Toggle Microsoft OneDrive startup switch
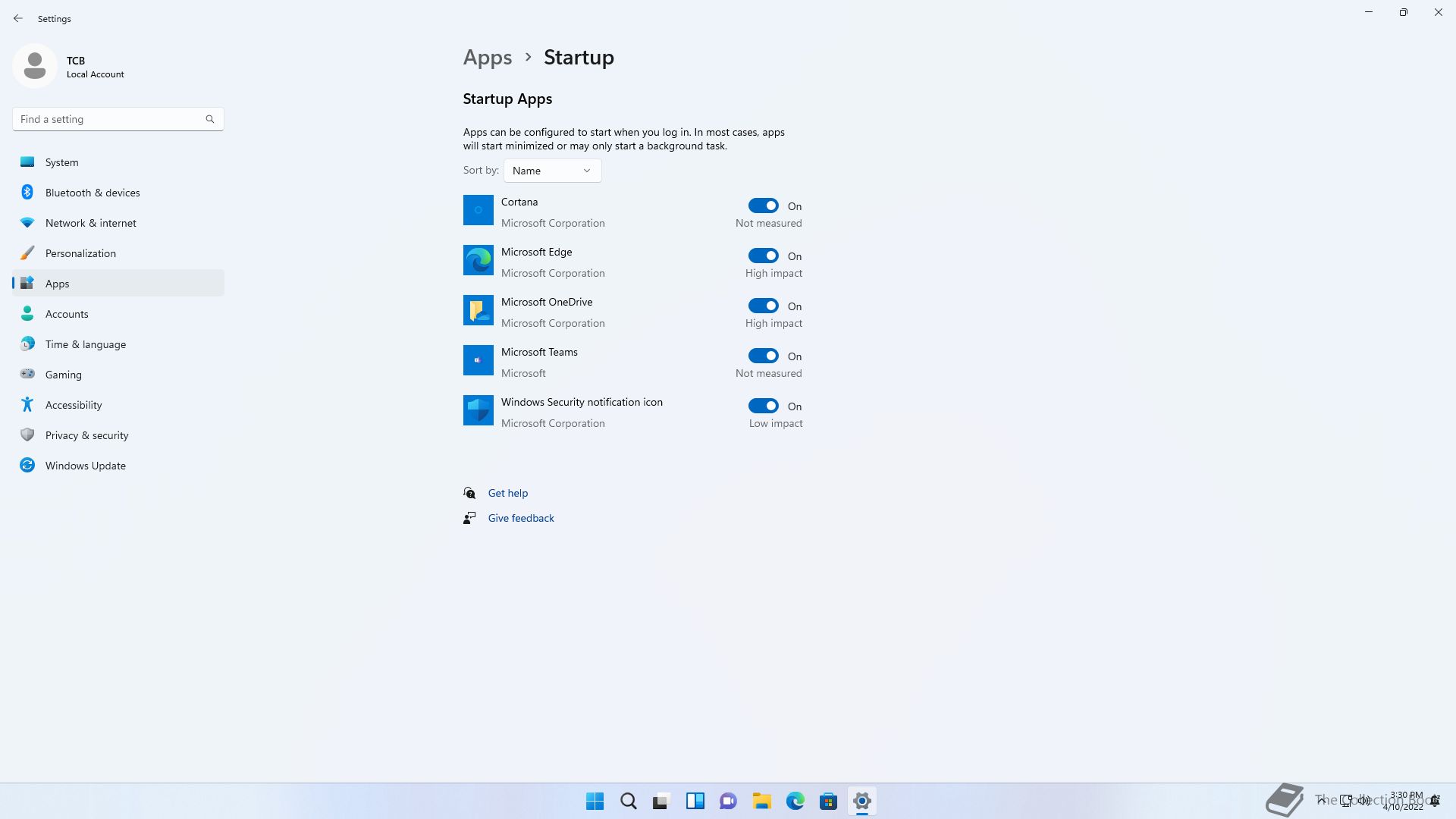The image size is (1456, 819). coord(763,306)
